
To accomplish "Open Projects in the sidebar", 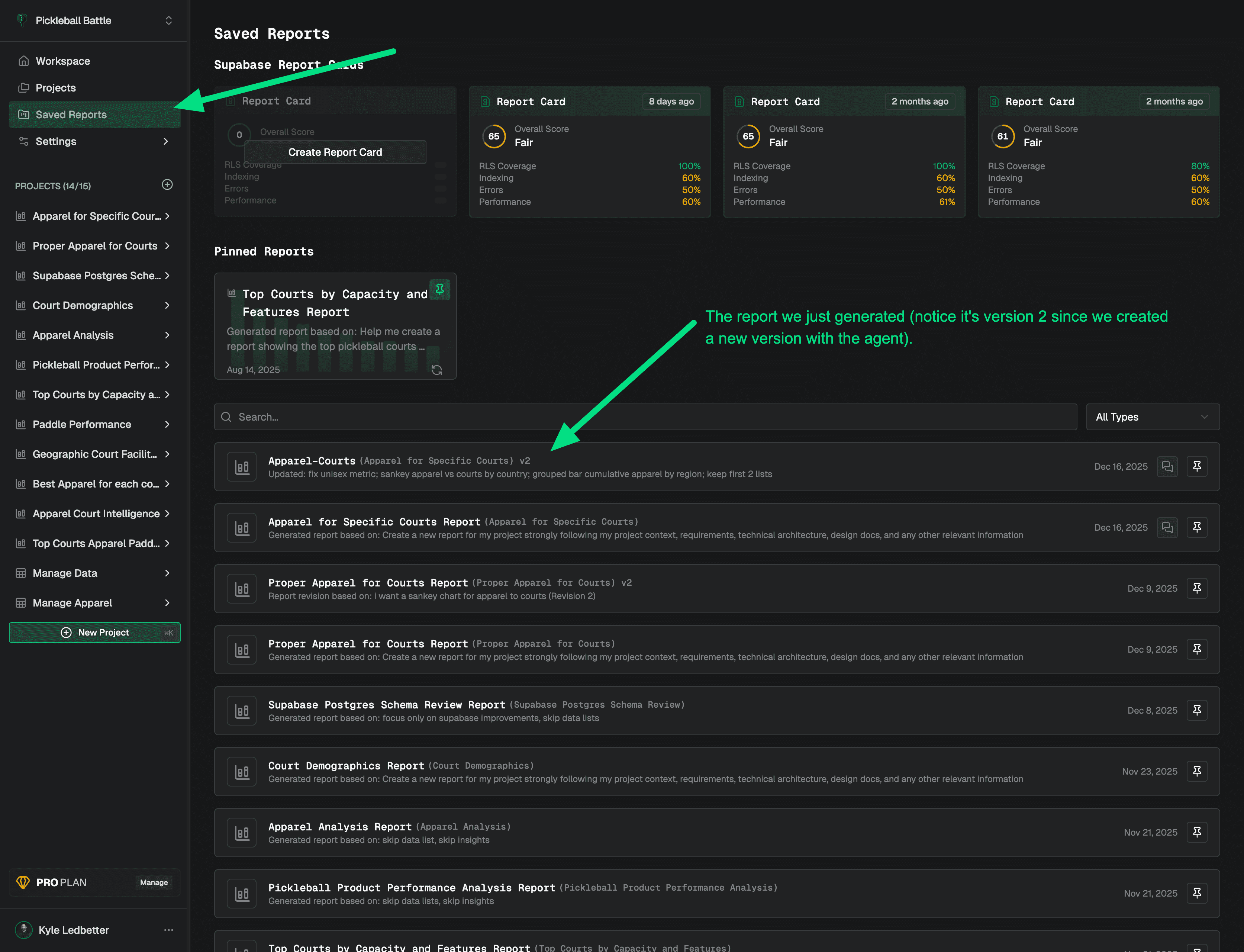I will tap(55, 88).
